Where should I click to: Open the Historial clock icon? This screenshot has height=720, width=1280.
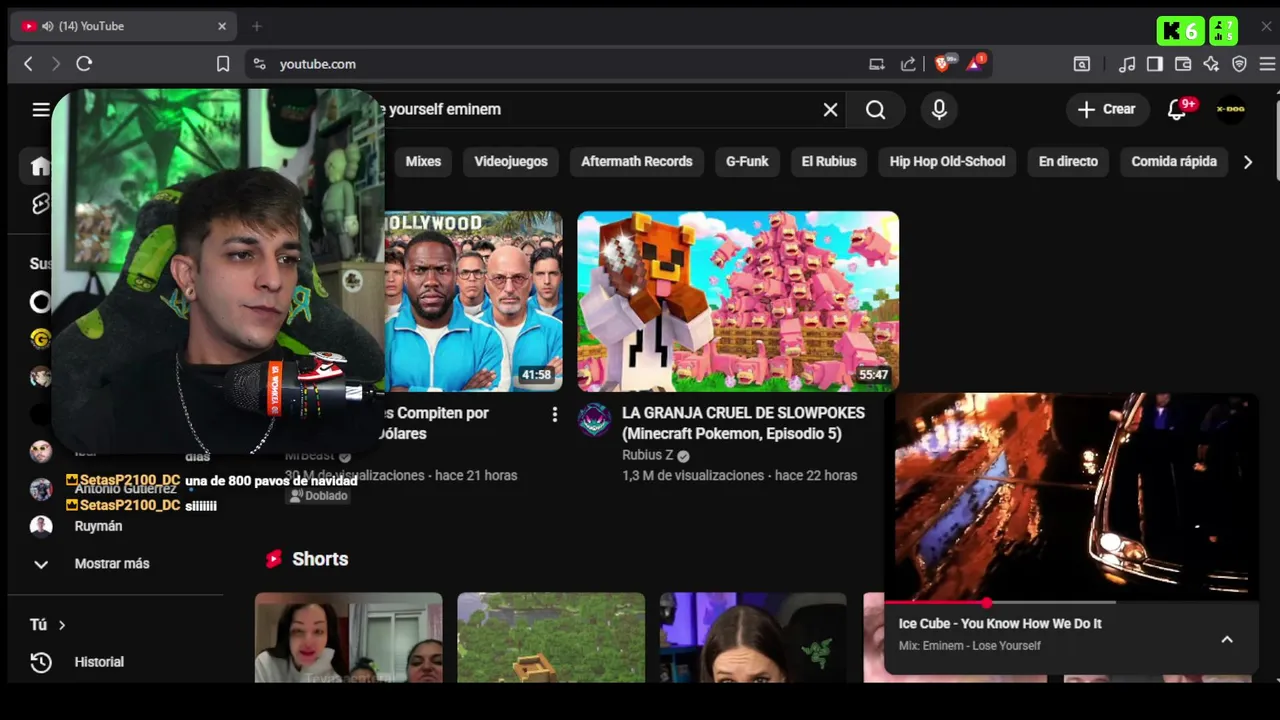pos(41,662)
